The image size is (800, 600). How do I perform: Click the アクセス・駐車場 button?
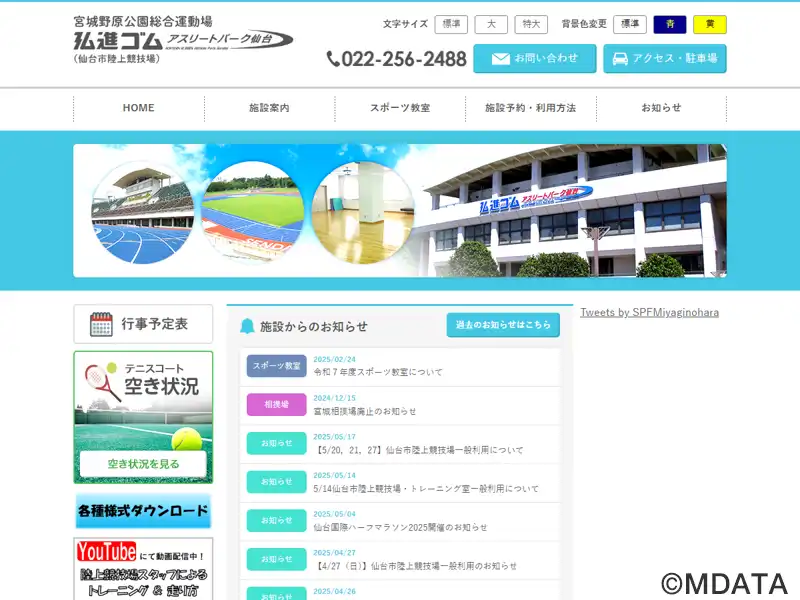pyautogui.click(x=665, y=59)
